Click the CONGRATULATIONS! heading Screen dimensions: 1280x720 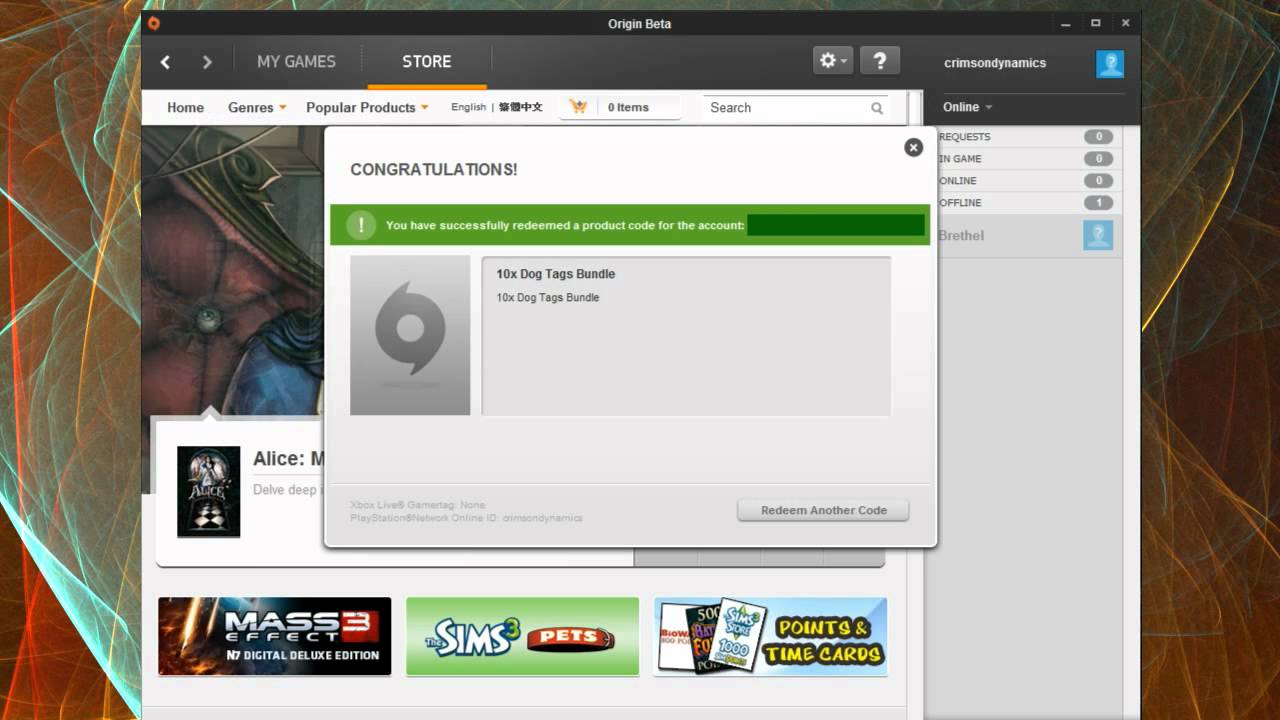click(434, 170)
